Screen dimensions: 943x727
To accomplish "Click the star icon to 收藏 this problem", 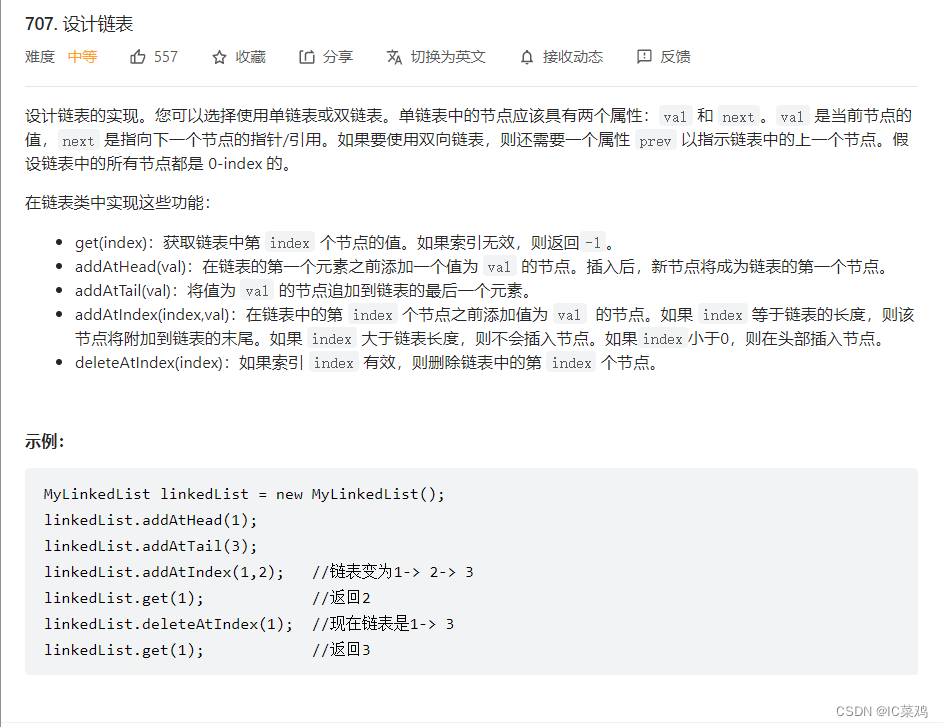I will point(217,57).
